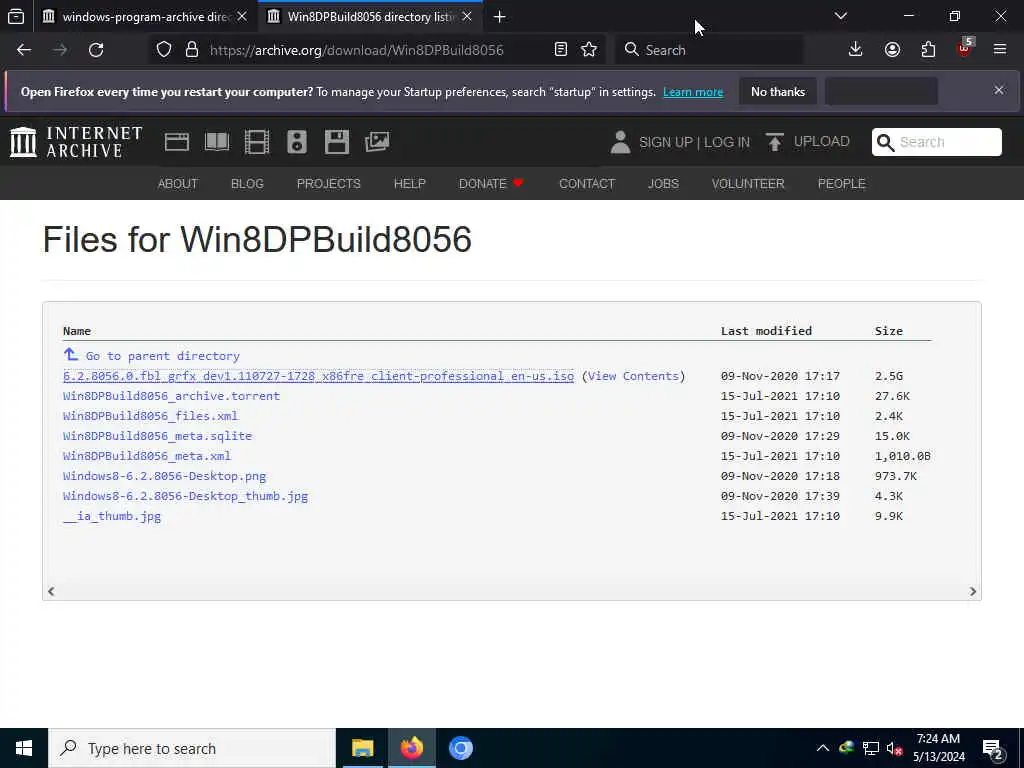The width and height of the screenshot is (1024, 768).
Task: Open a new browser tab
Action: pos(500,17)
